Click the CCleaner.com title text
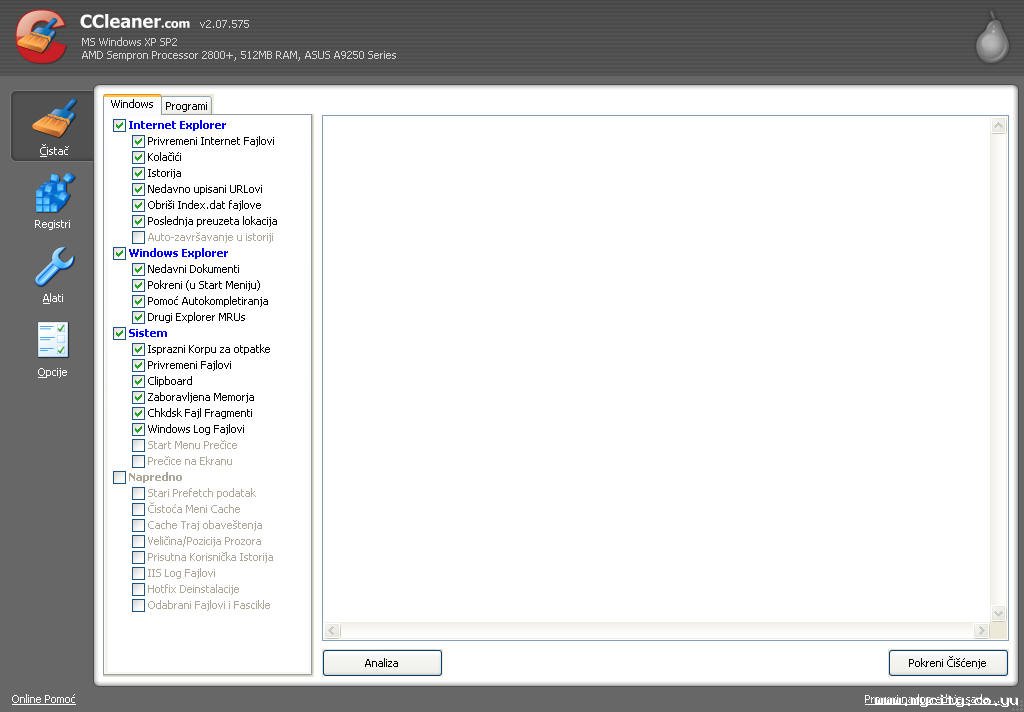 click(x=135, y=22)
